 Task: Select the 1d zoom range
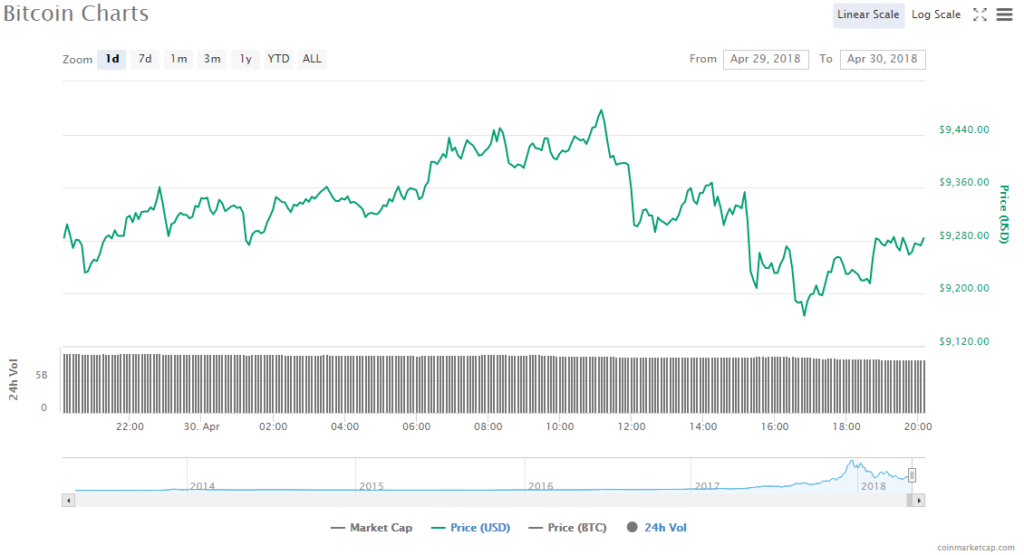[112, 59]
